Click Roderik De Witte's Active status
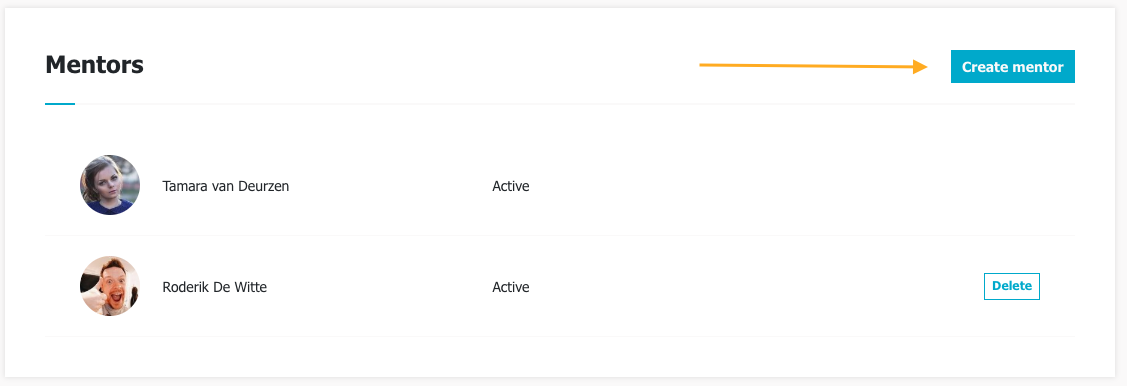Image resolution: width=1127 pixels, height=386 pixels. (x=510, y=287)
